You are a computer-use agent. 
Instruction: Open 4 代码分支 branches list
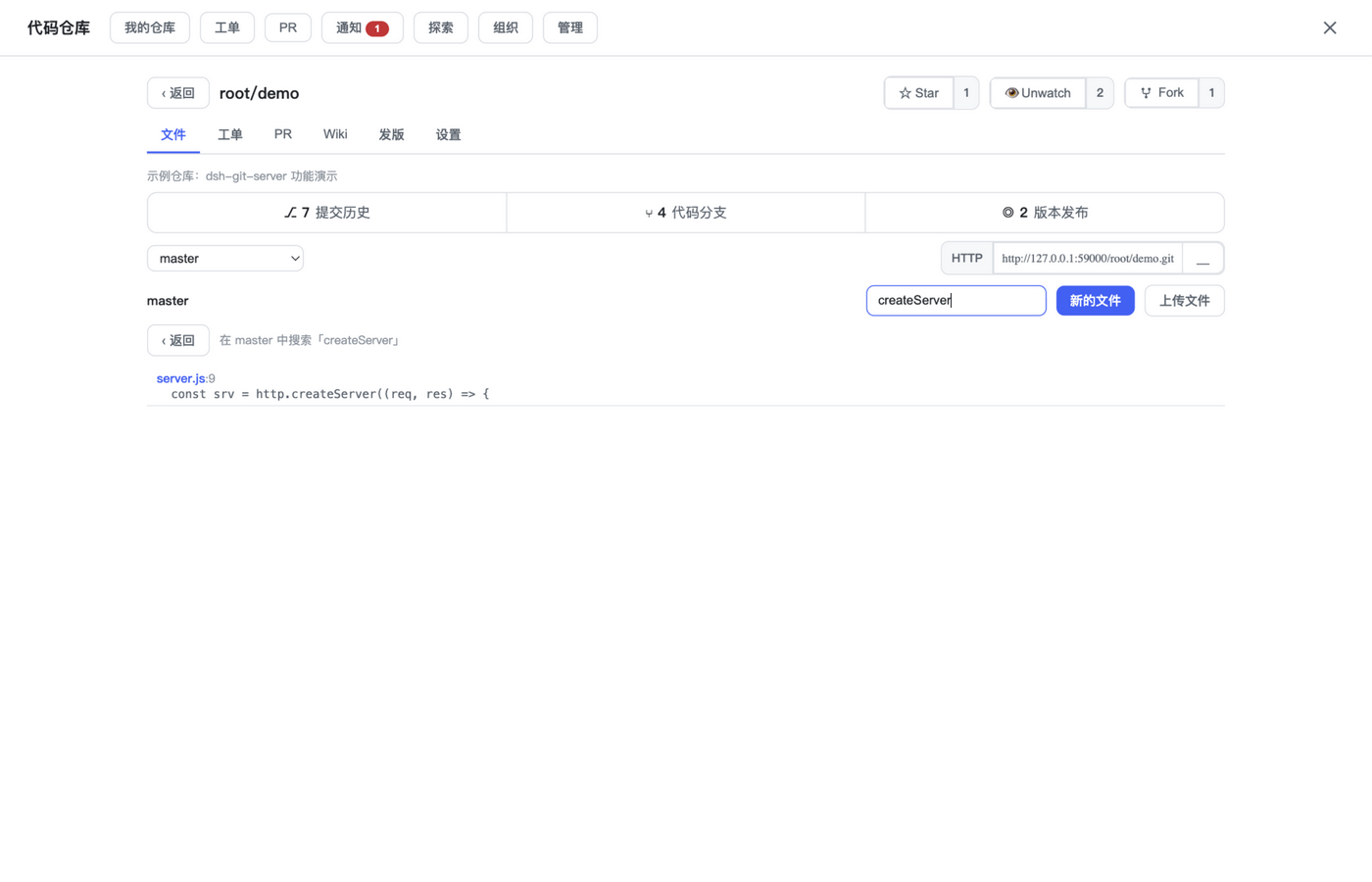686,213
